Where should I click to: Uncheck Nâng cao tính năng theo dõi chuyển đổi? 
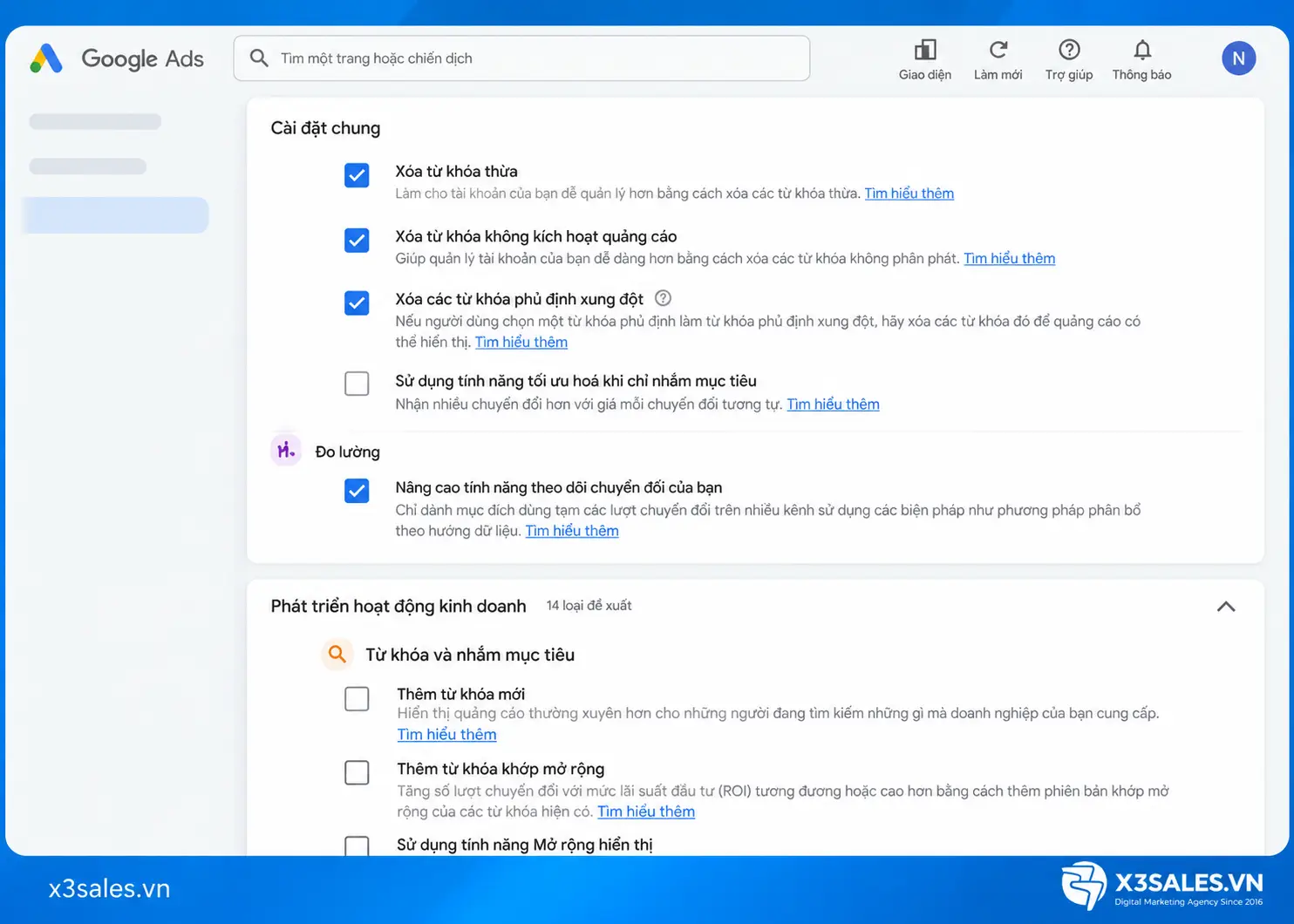pos(357,491)
